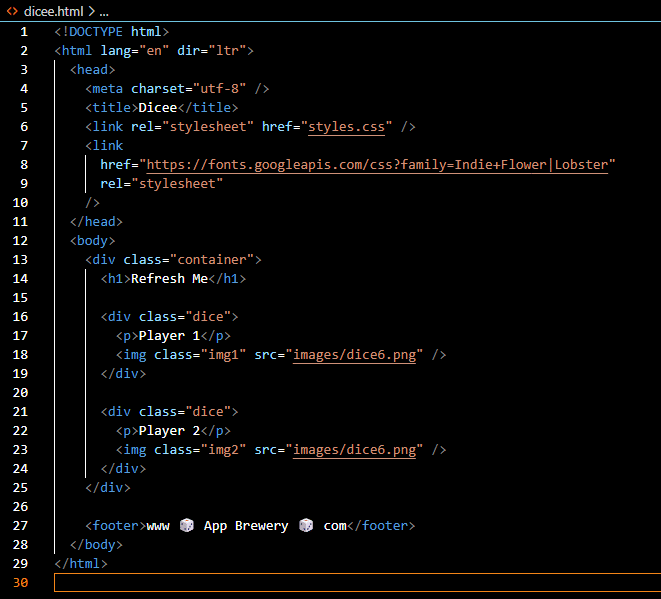
Task: Open the styles.css link on line 6
Action: 347,126
